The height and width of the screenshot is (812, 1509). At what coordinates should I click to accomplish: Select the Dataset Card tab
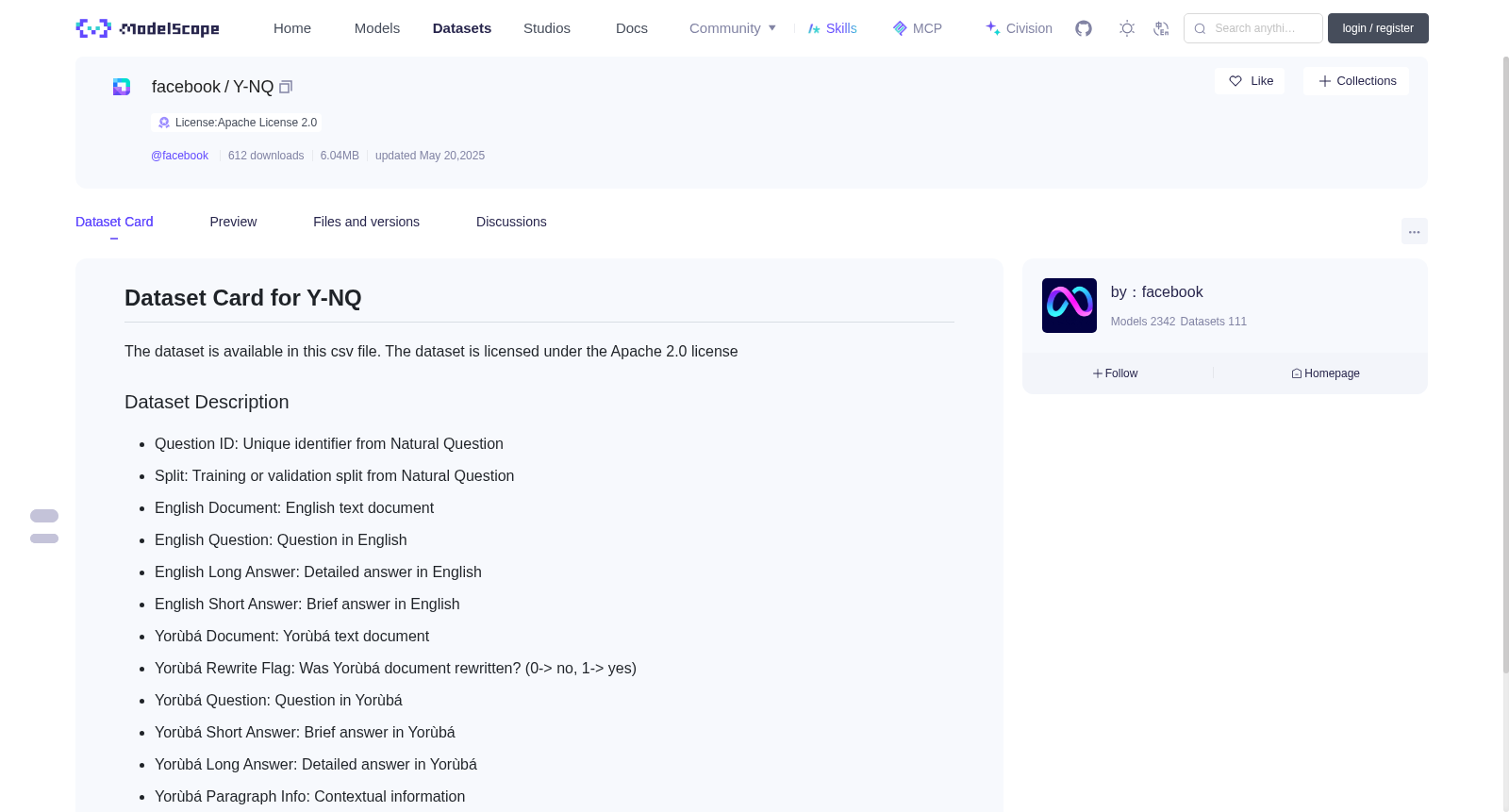[114, 222]
